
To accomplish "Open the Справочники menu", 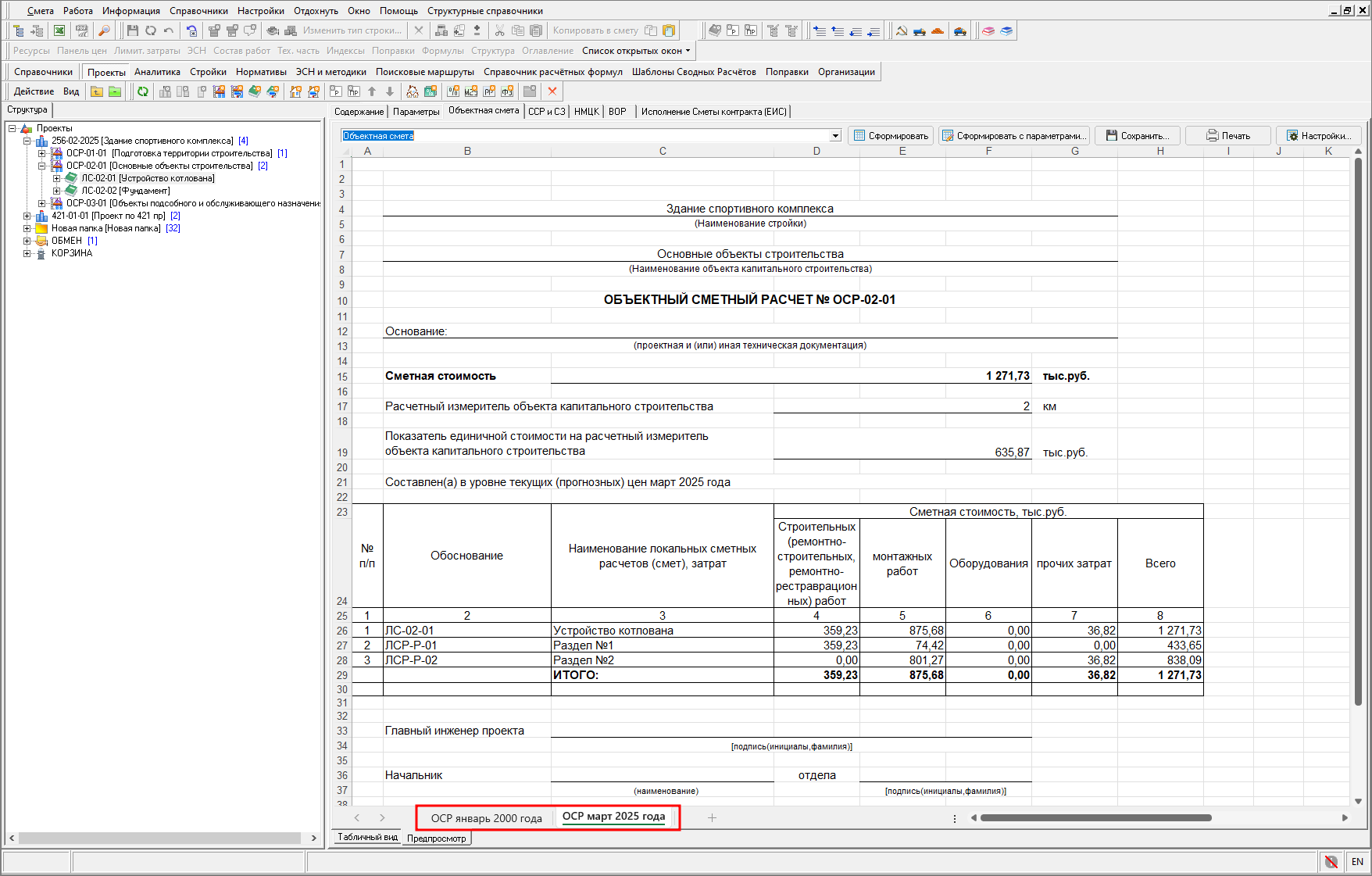I will tap(198, 11).
